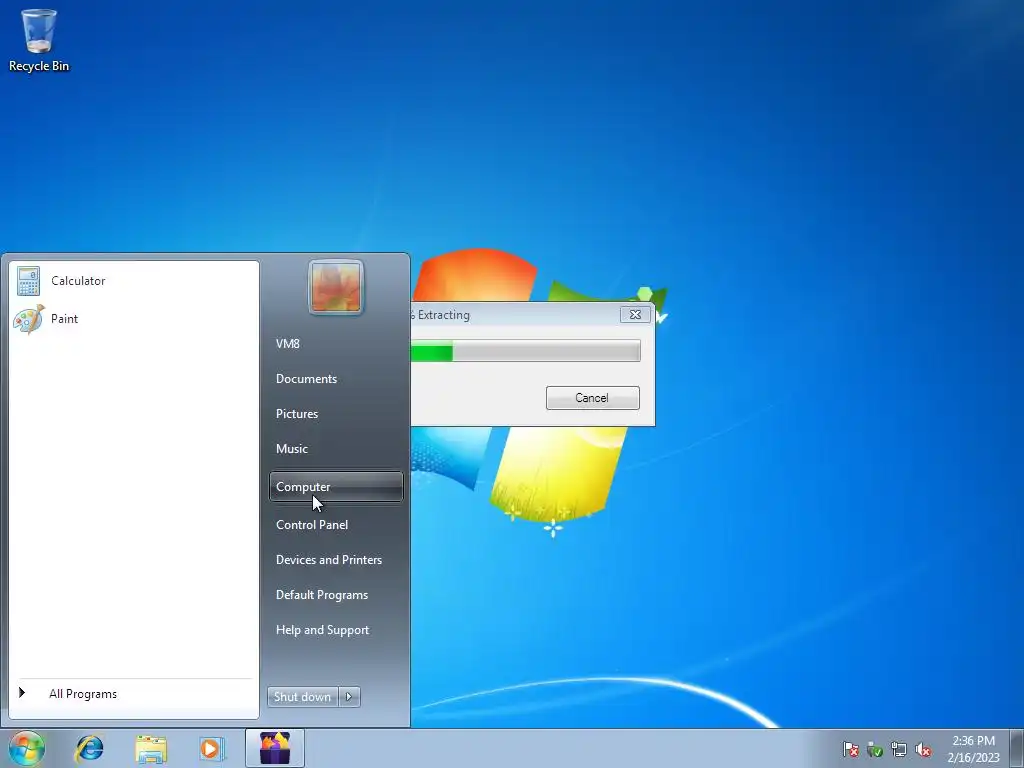Expand All Programs list
The width and height of the screenshot is (1024, 768).
tap(134, 694)
